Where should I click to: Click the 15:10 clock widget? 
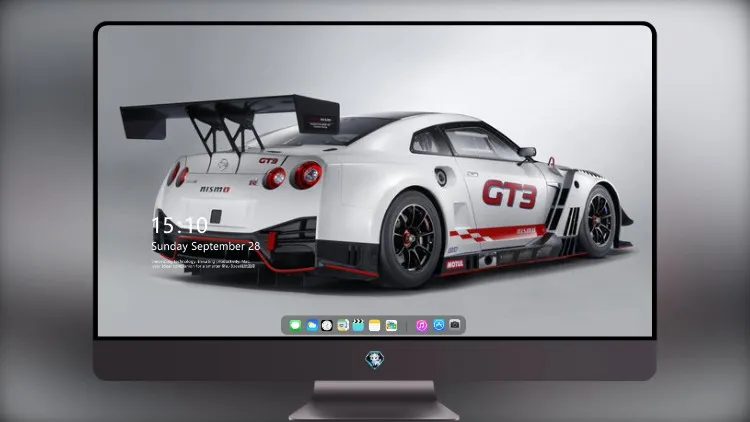tap(179, 225)
